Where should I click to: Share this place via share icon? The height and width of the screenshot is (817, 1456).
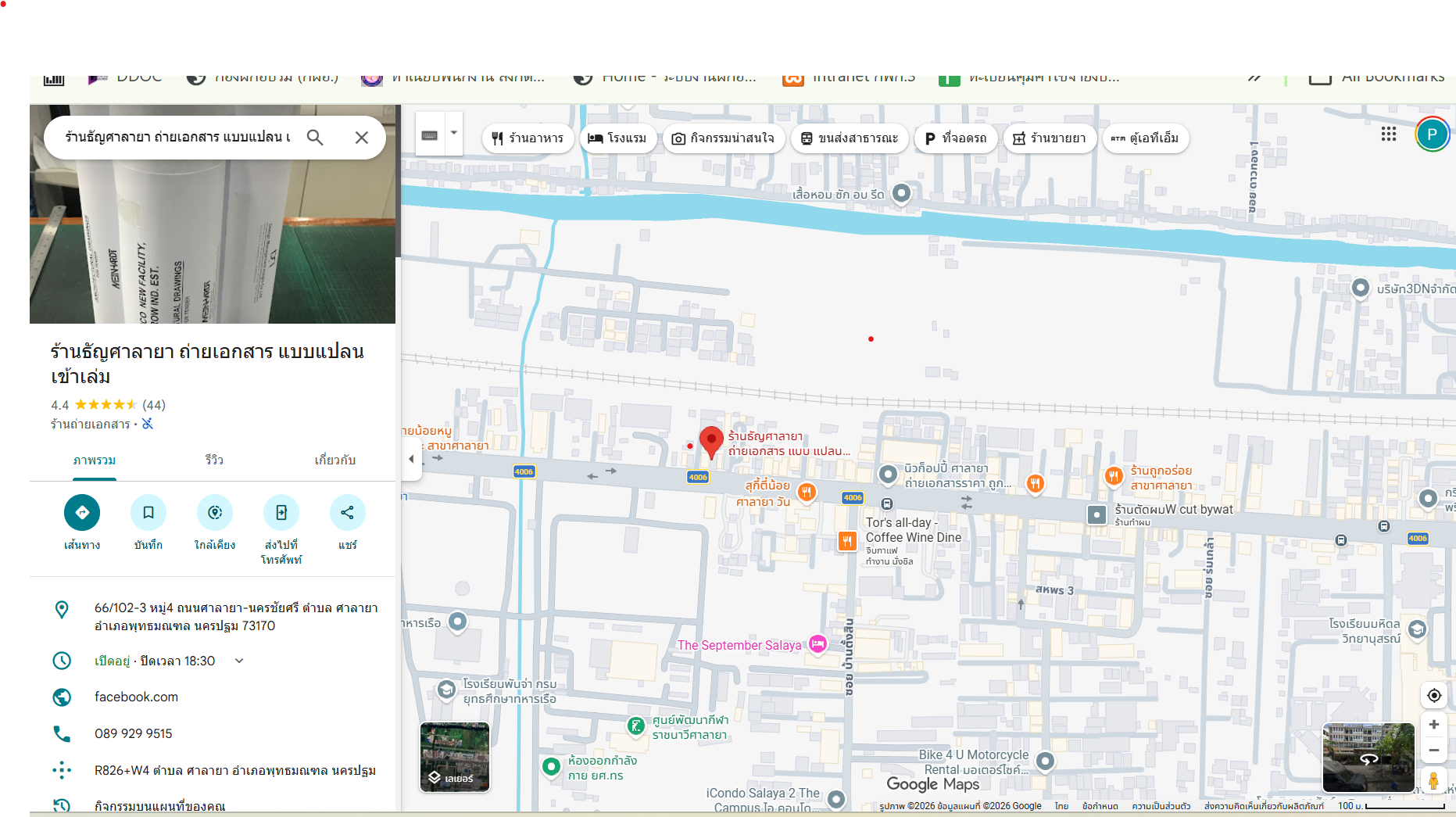click(x=348, y=513)
